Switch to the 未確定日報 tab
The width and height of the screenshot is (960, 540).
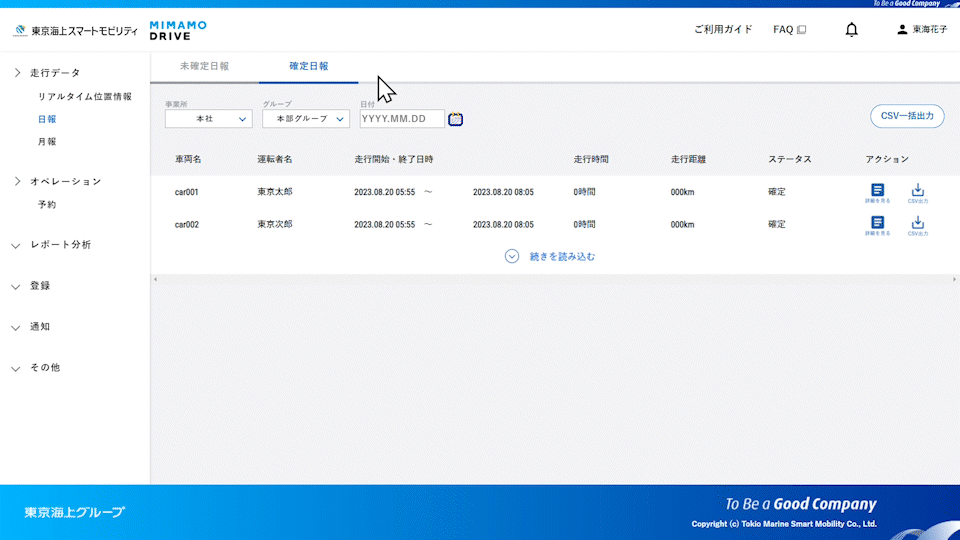pyautogui.click(x=204, y=66)
